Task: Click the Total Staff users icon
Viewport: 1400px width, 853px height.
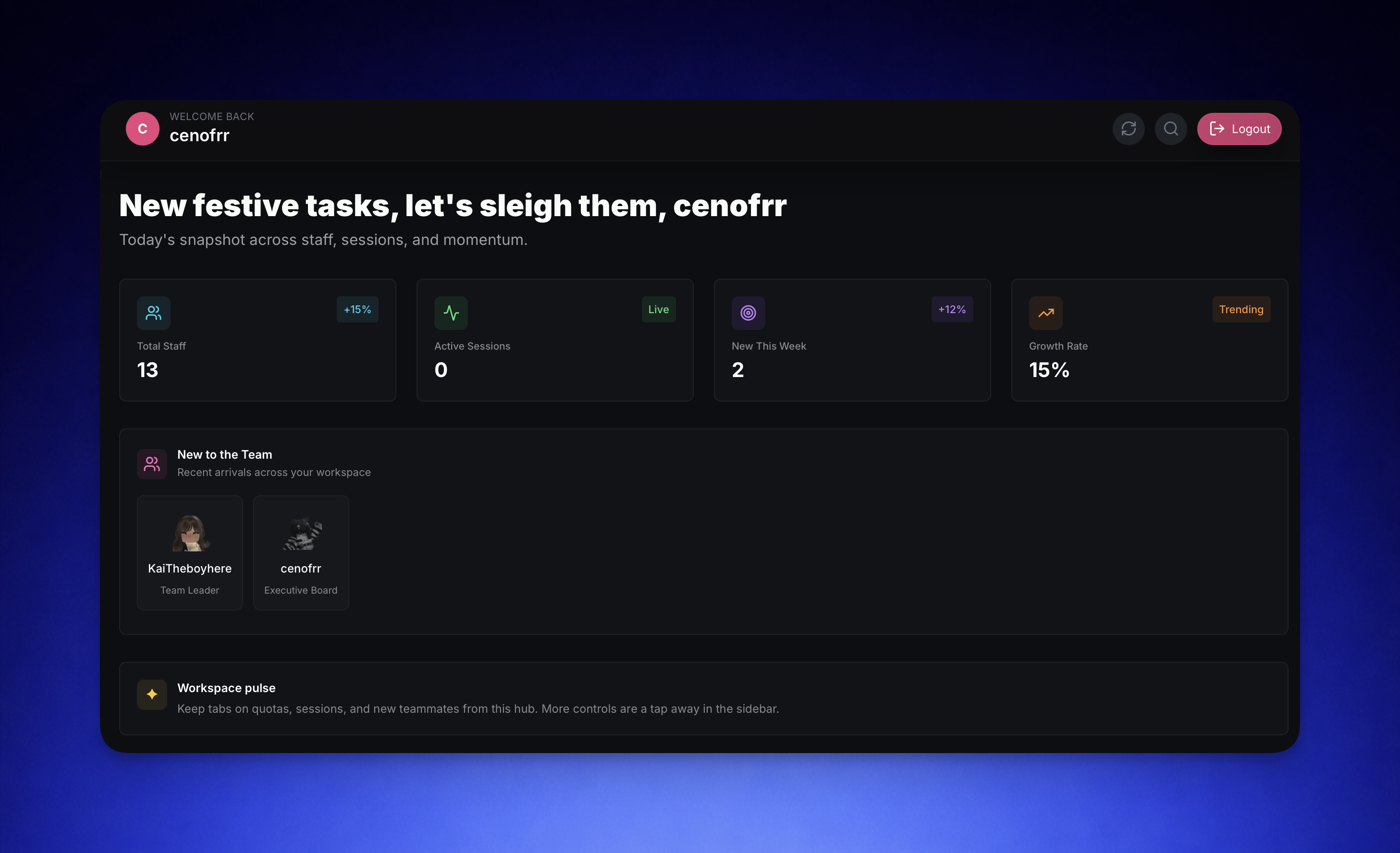Action: click(x=153, y=313)
